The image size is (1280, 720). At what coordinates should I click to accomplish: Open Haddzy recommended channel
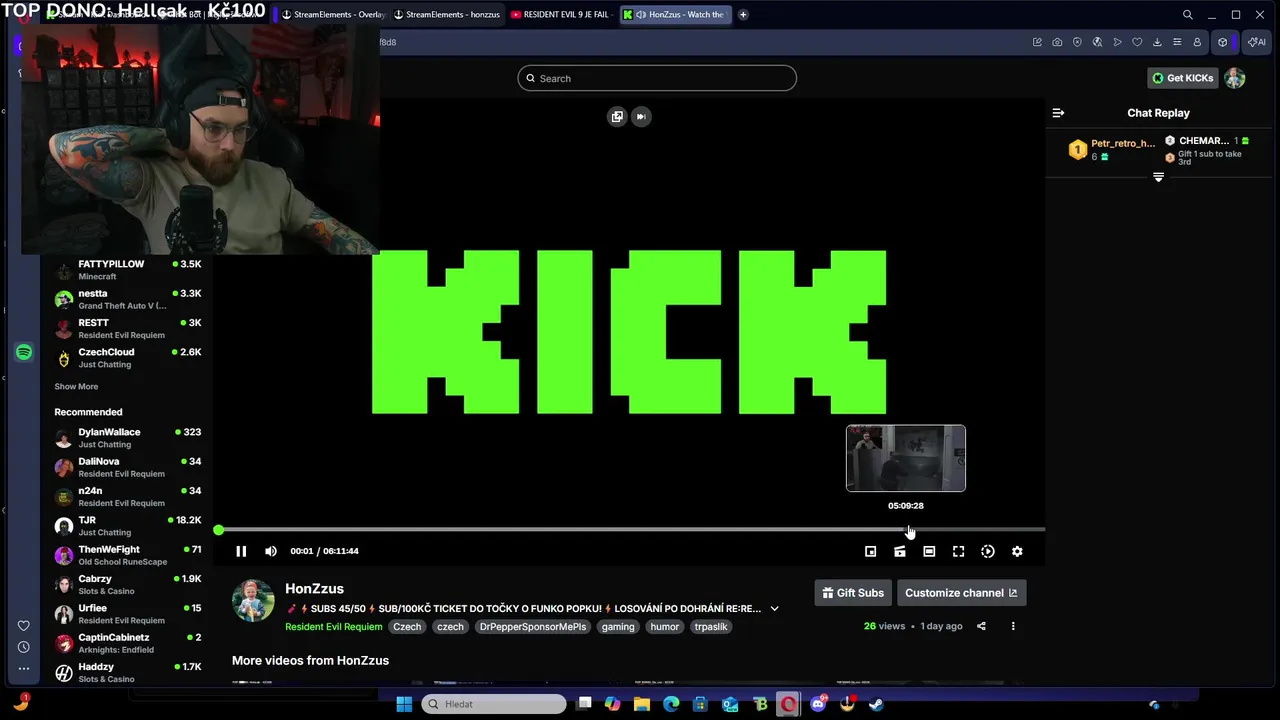click(x=128, y=673)
